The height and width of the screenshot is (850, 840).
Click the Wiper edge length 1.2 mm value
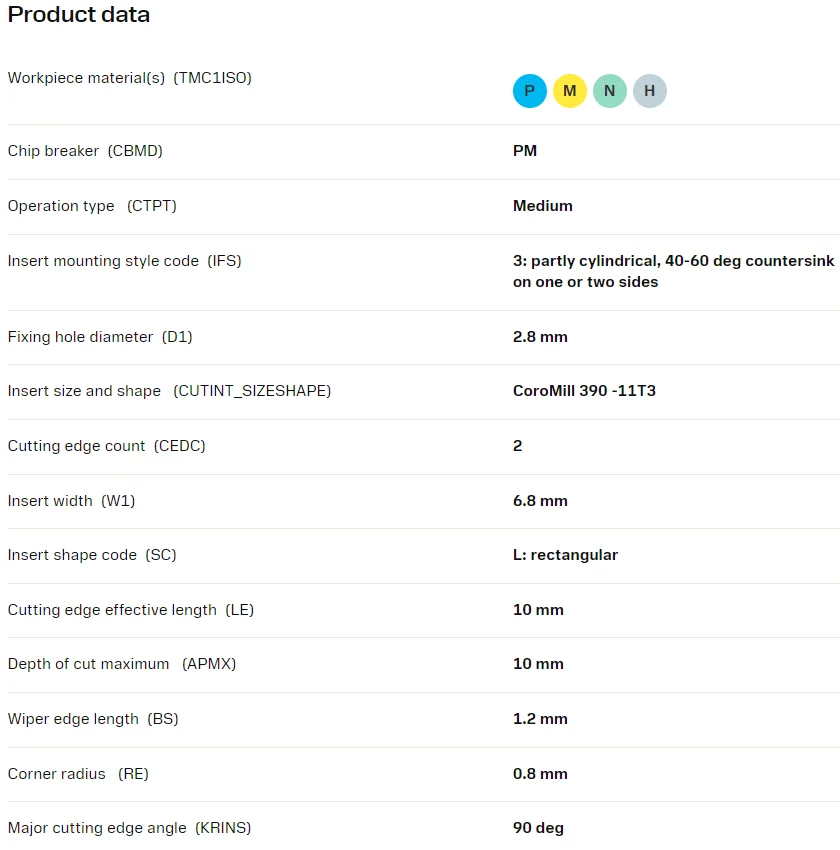(540, 719)
